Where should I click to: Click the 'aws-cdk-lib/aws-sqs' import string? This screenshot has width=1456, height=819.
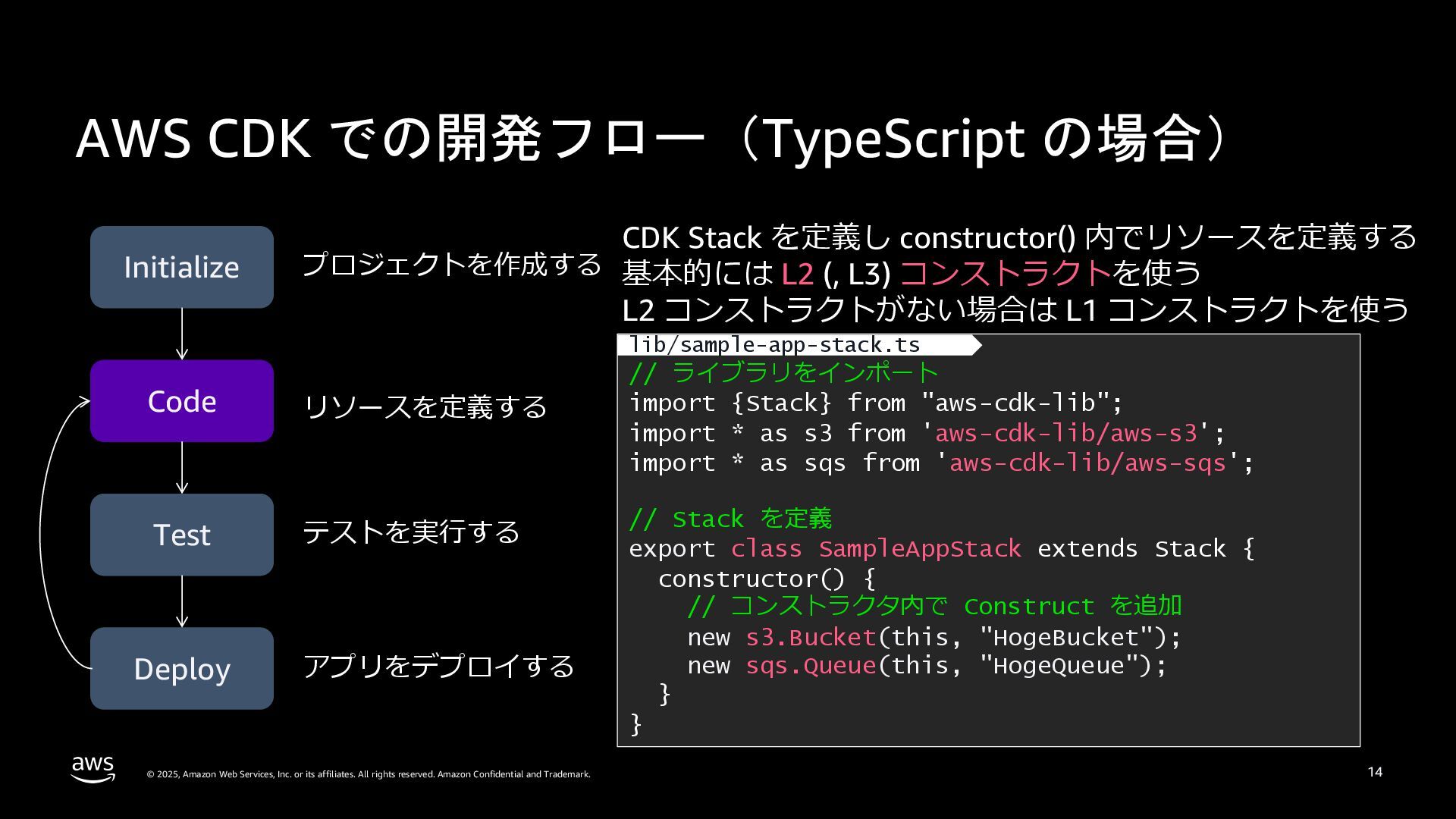click(x=1087, y=463)
